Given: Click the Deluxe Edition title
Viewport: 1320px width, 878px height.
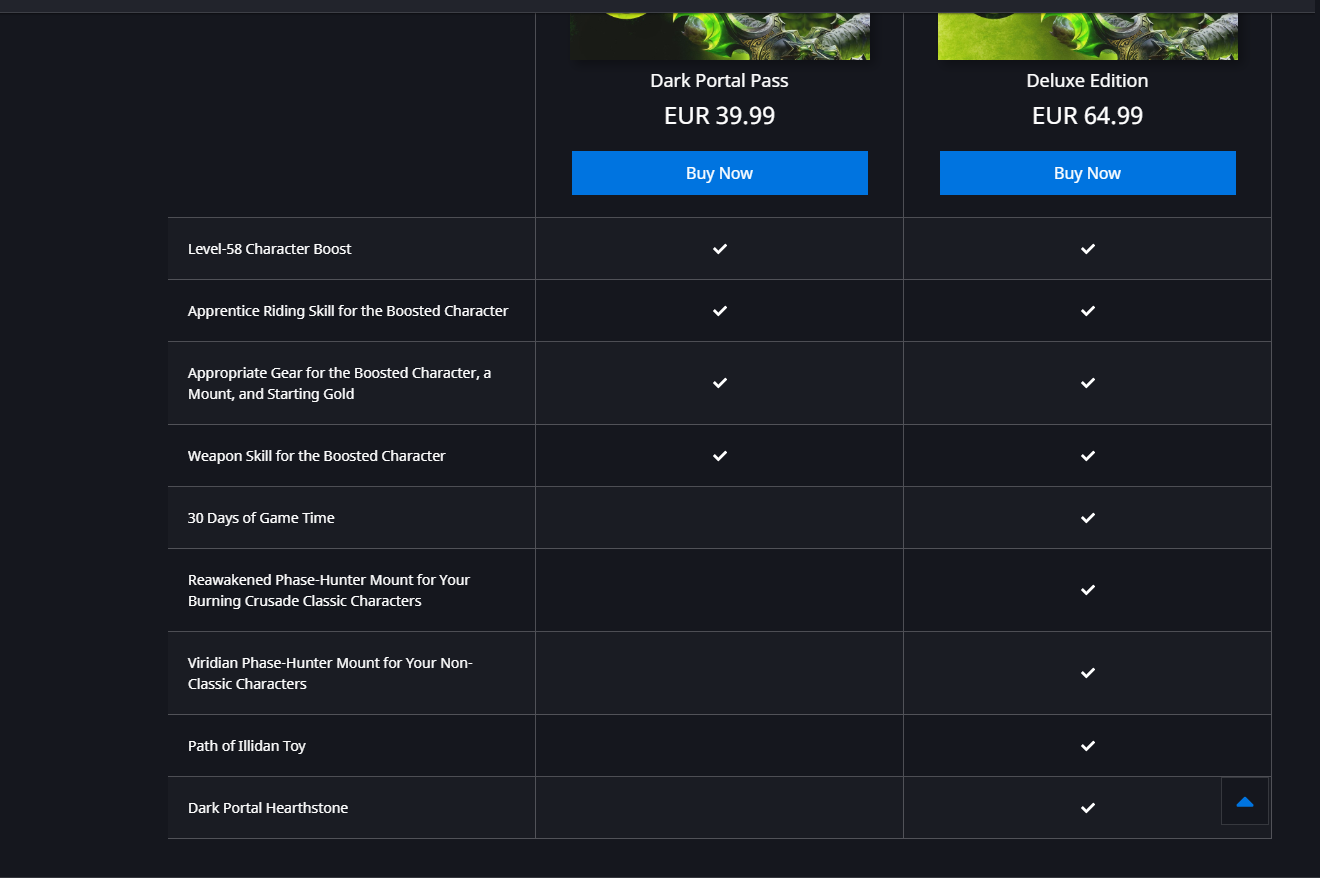Looking at the screenshot, I should [x=1087, y=81].
